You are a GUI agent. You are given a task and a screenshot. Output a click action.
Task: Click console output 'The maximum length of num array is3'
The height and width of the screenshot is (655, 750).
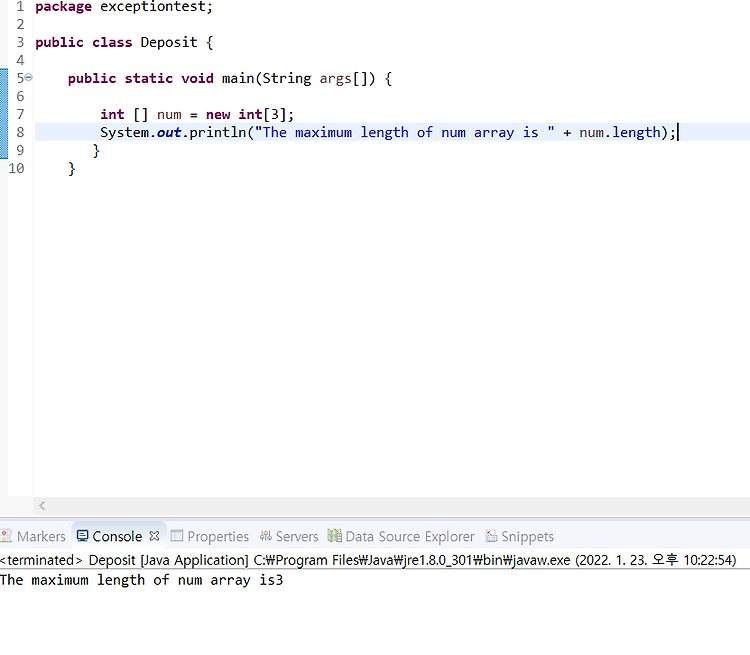tap(142, 580)
